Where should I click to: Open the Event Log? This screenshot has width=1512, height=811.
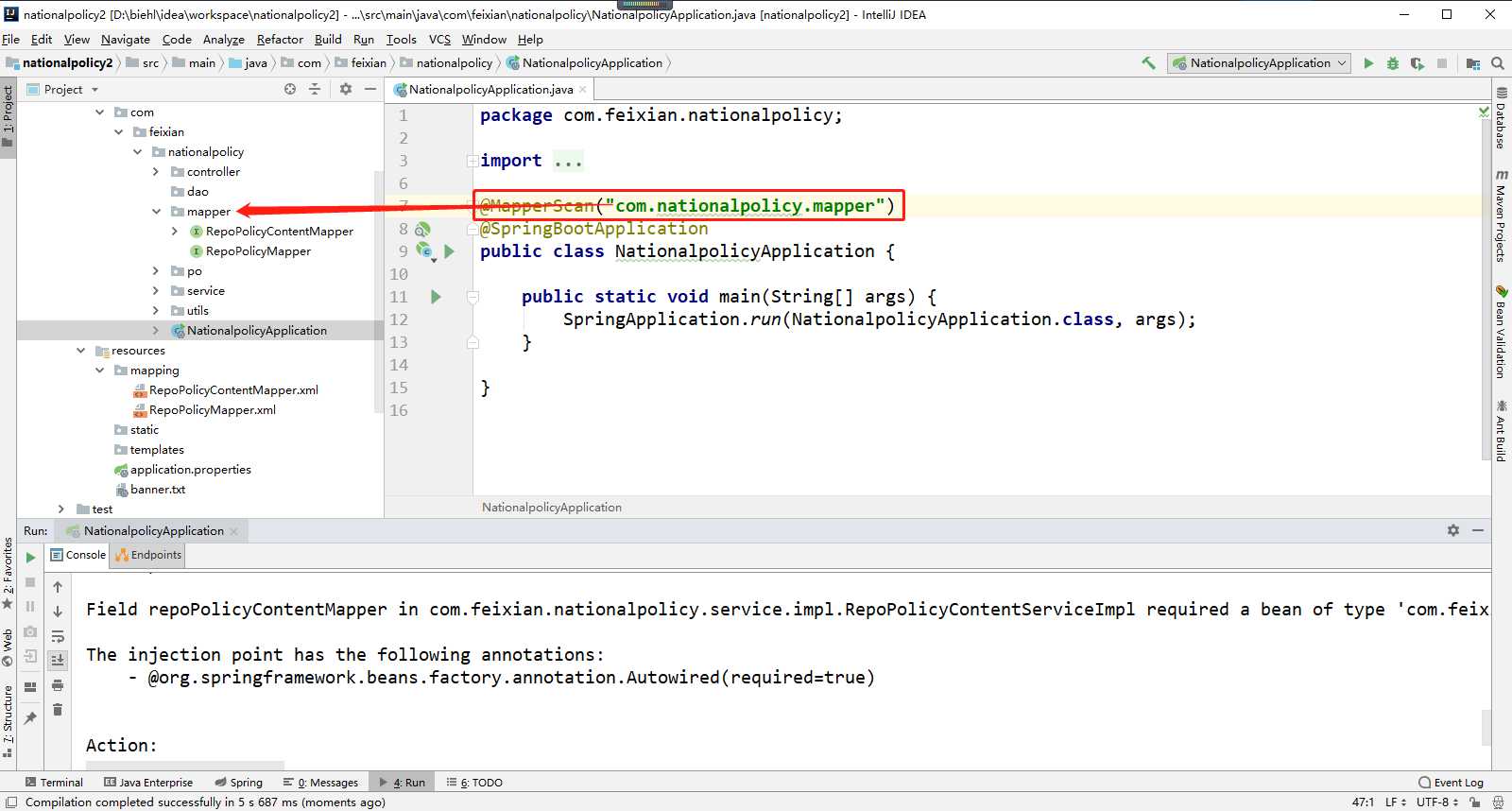pyautogui.click(x=1451, y=782)
